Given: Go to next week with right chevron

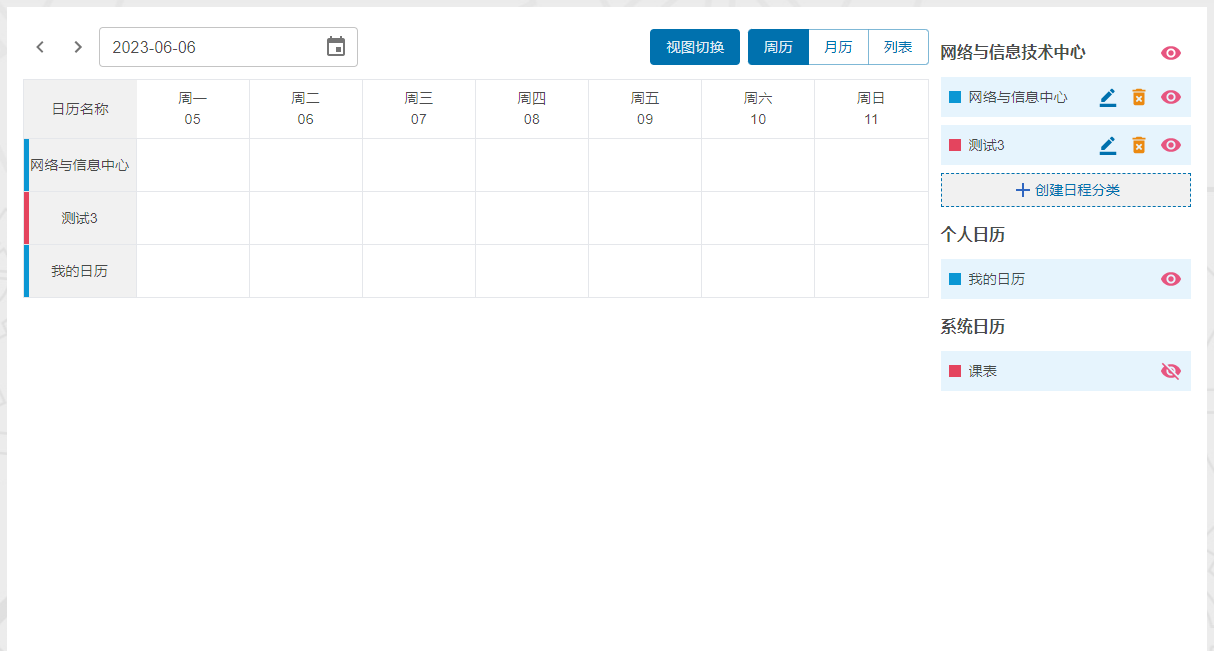Looking at the screenshot, I should click(x=78, y=47).
